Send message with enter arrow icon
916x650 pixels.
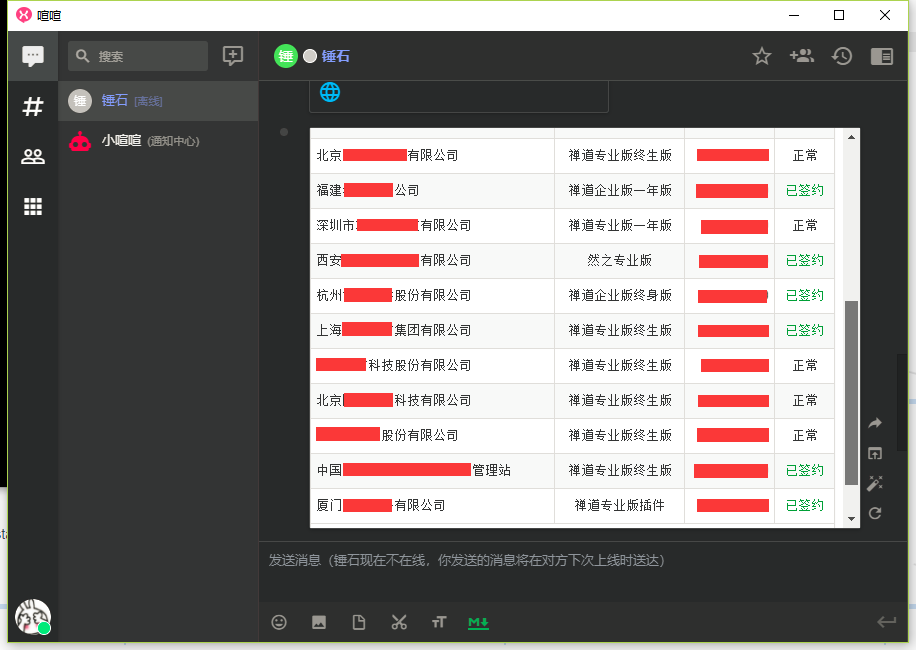point(886,623)
